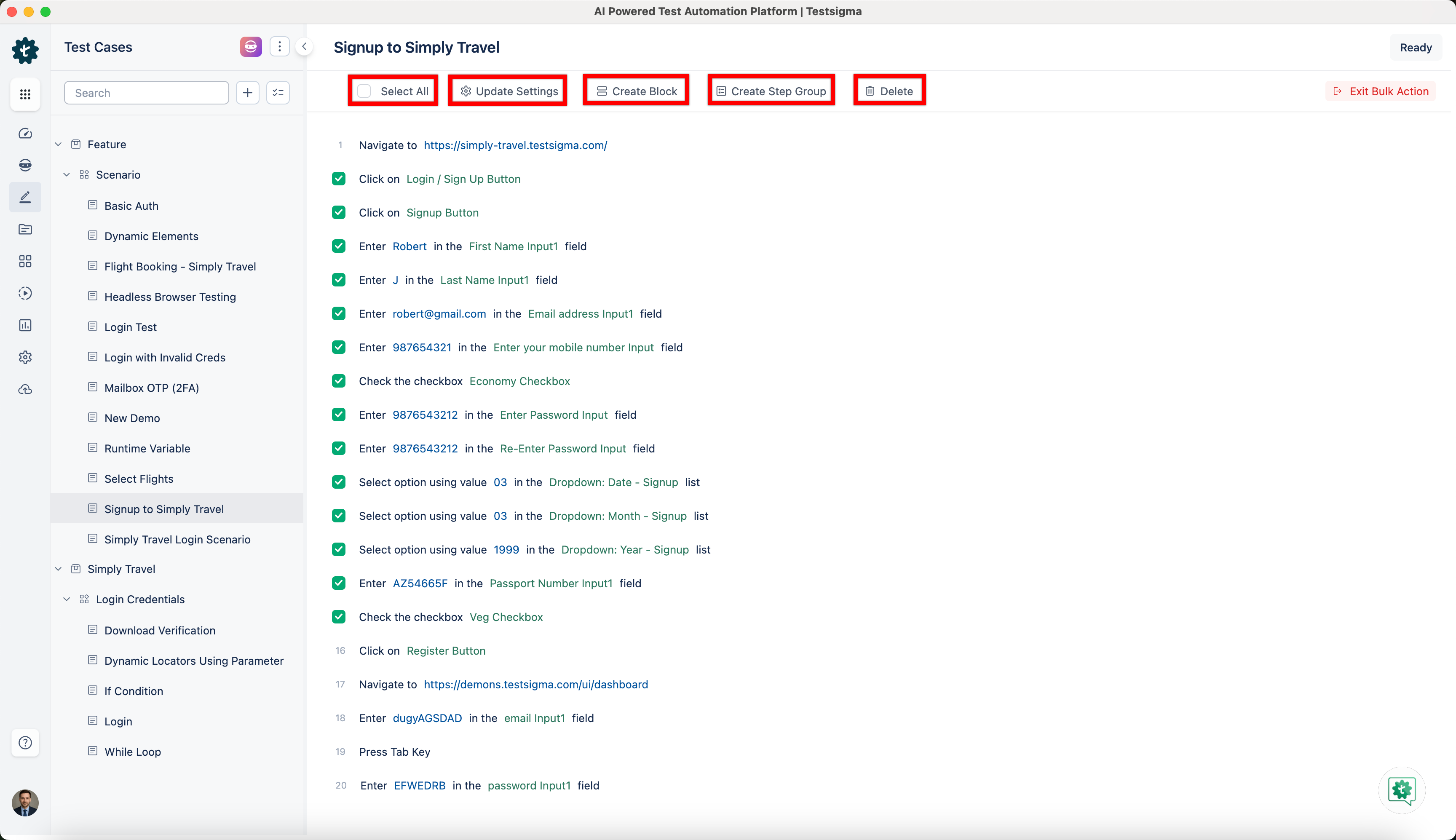Click the Testsigma gear logo
Screen dimensions: 1456x840
click(25, 50)
